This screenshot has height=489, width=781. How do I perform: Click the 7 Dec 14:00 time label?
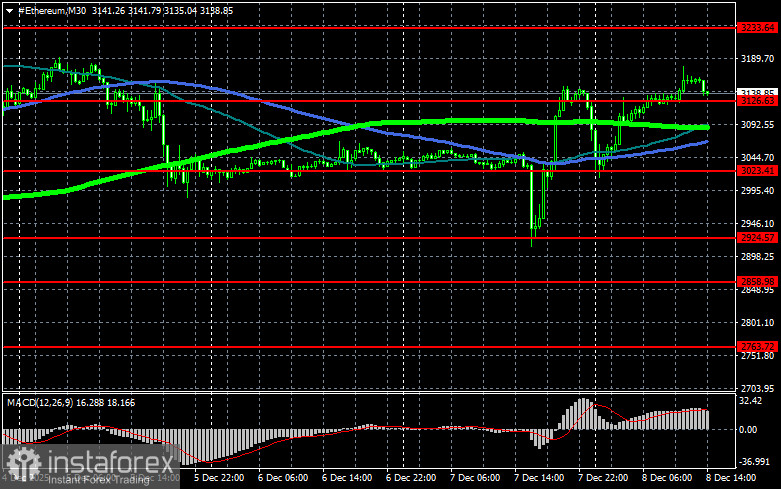coord(539,478)
